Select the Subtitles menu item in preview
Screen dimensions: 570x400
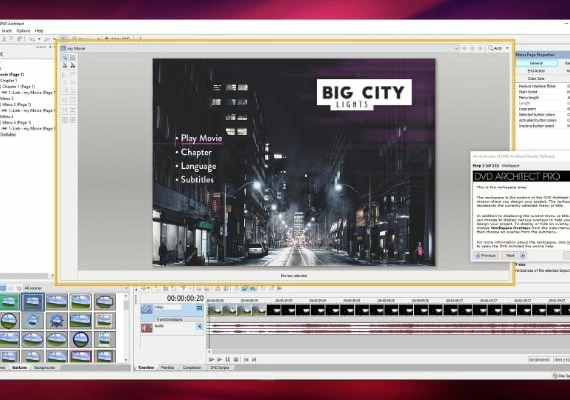point(197,180)
